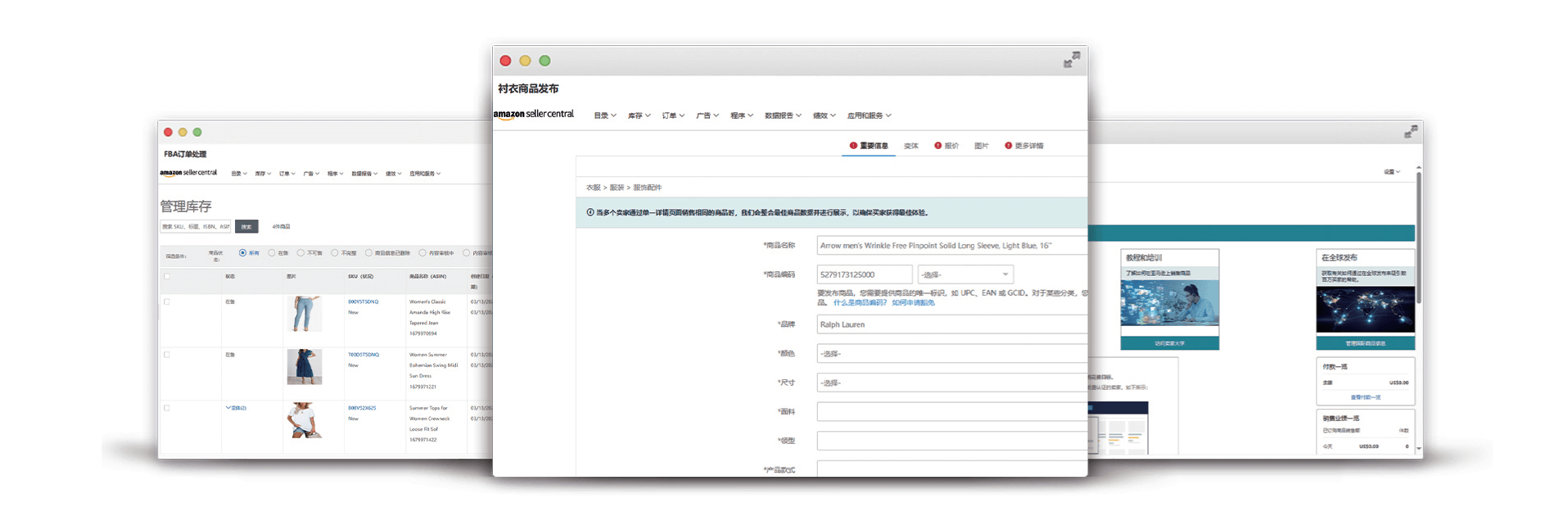The width and height of the screenshot is (1568, 521).
Task: Open the 订单 menu in the center window
Action: 672,116
